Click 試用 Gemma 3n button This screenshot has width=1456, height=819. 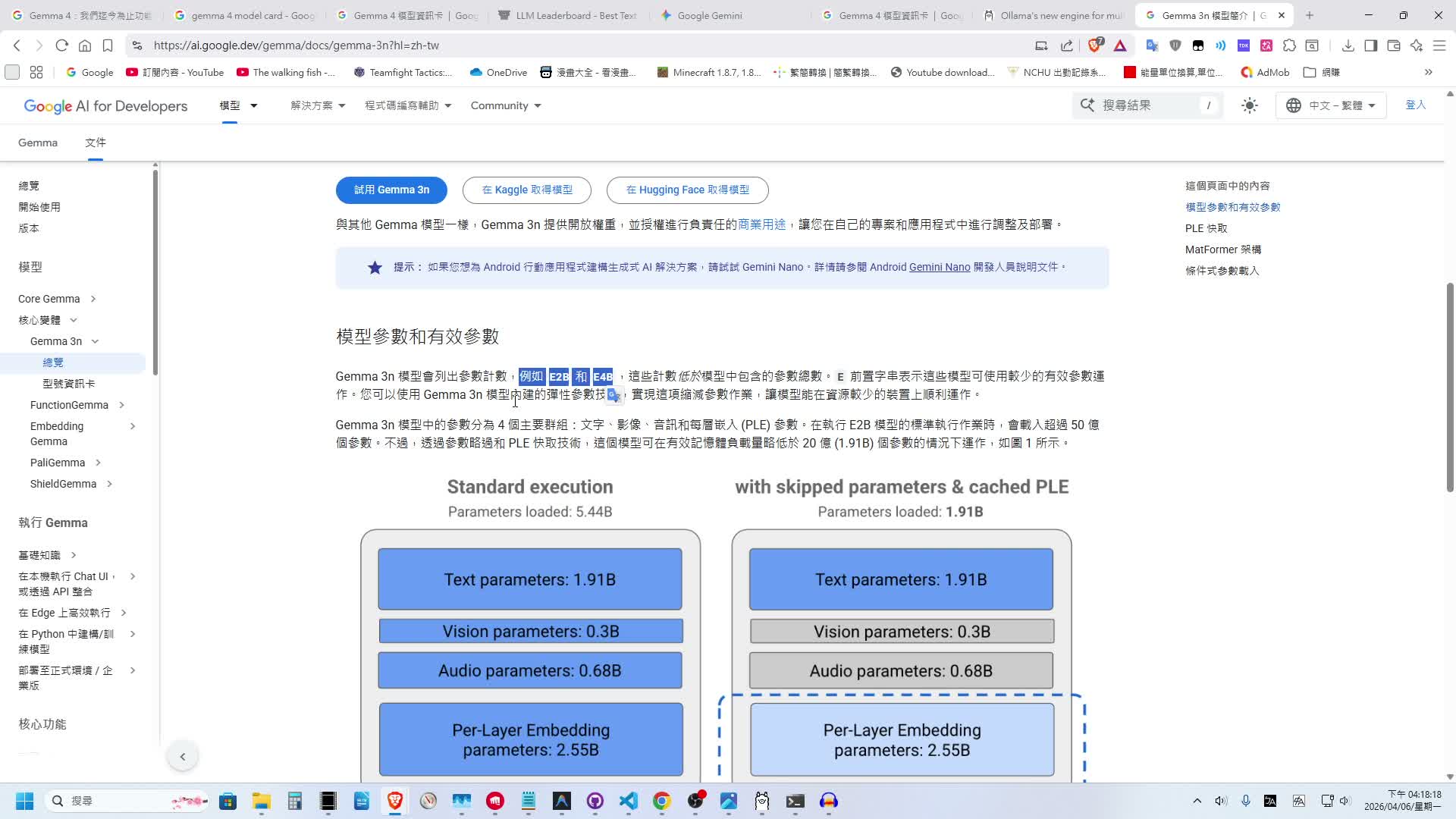point(391,190)
